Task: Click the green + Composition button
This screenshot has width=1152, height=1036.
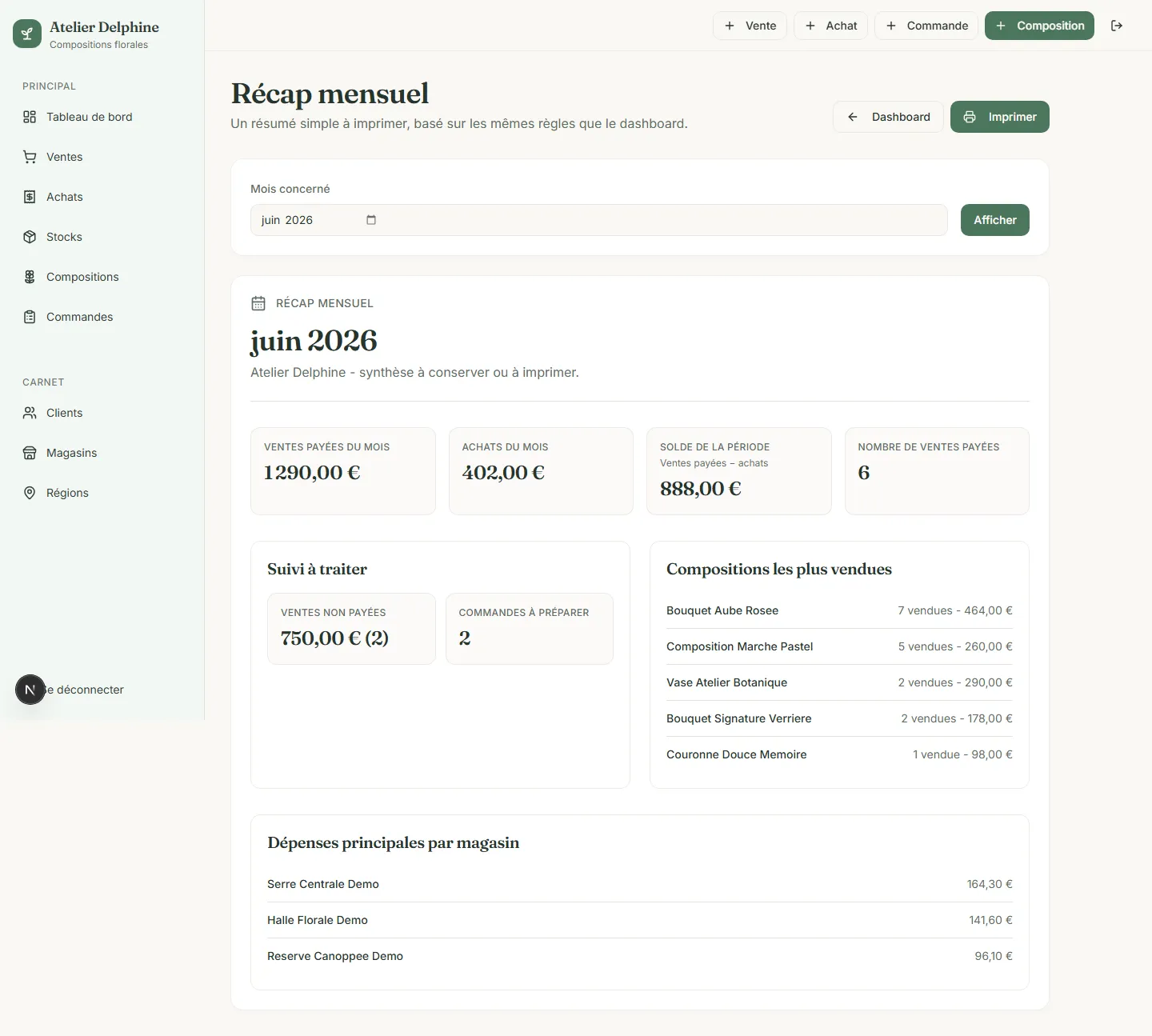Action: pos(1039,26)
